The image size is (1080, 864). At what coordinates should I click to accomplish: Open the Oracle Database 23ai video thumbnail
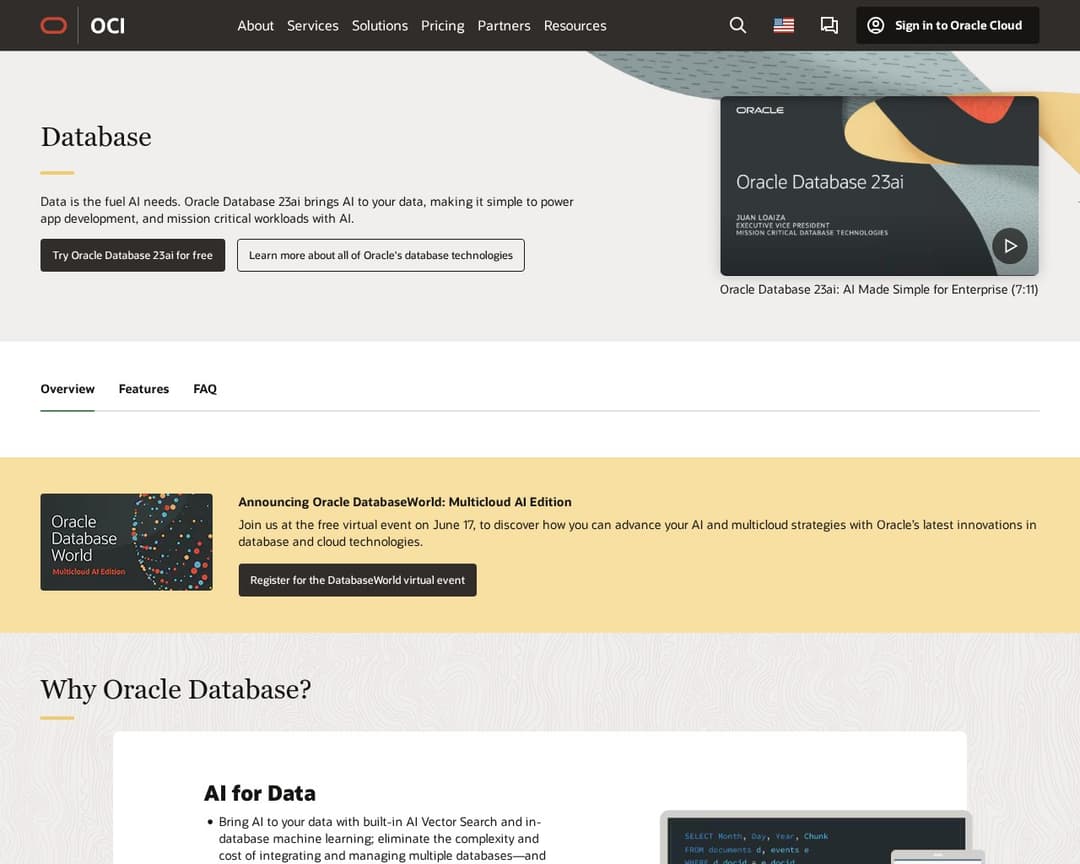pyautogui.click(x=879, y=185)
